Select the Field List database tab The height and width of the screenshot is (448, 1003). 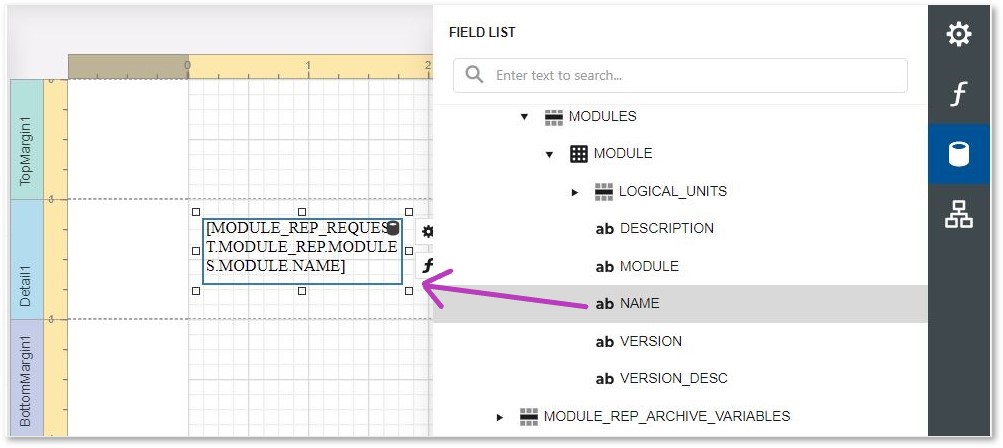[x=958, y=154]
